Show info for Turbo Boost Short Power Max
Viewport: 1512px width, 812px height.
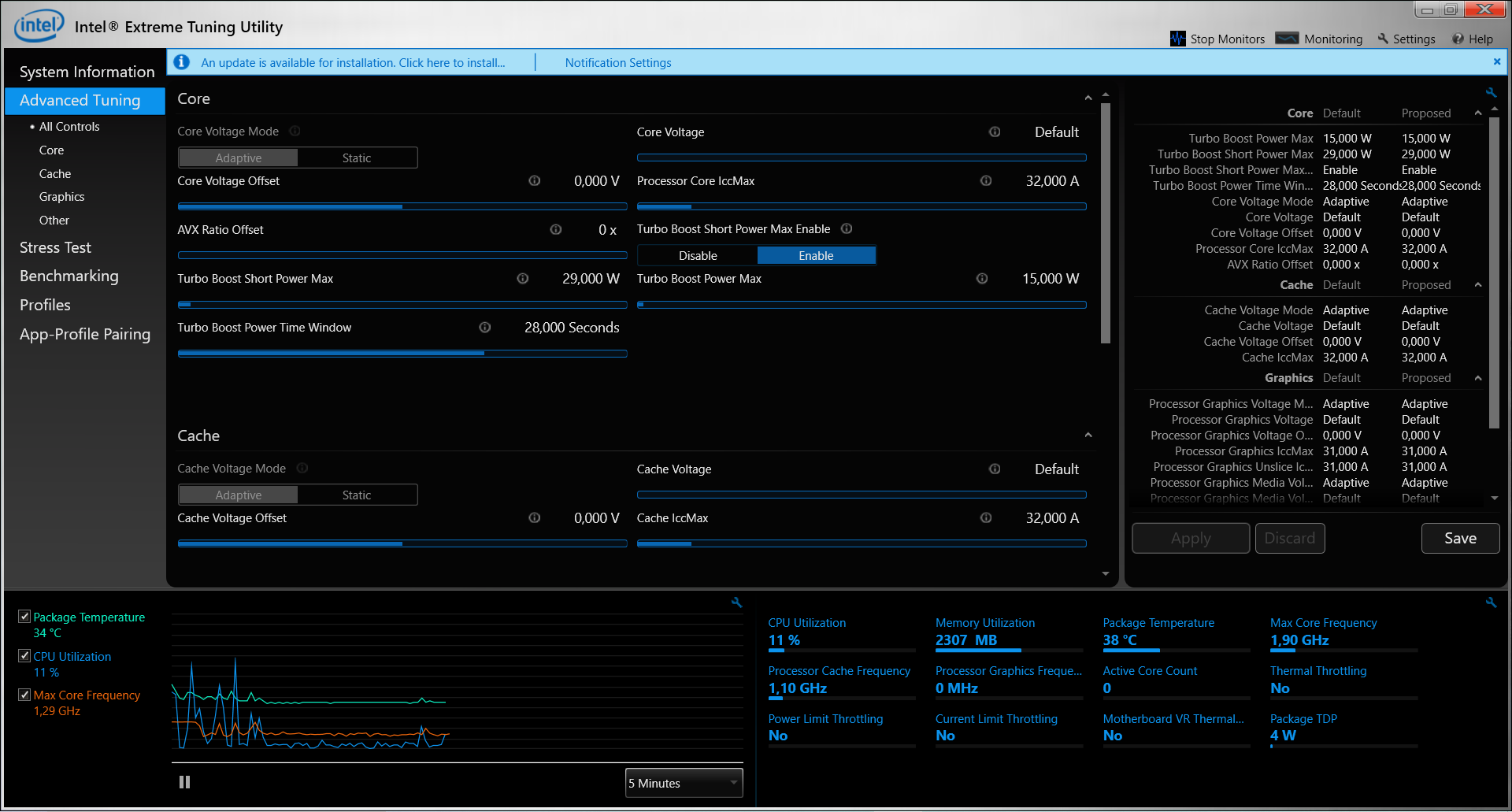pyautogui.click(x=523, y=278)
